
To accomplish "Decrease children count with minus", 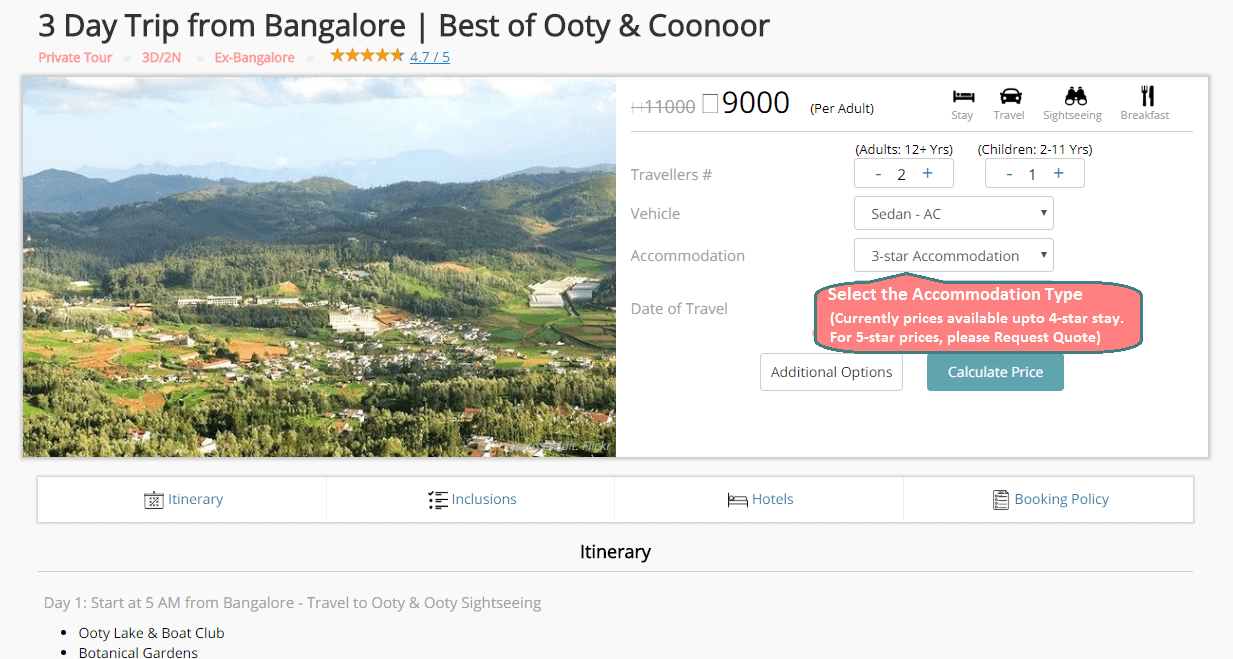I will pos(1009,174).
